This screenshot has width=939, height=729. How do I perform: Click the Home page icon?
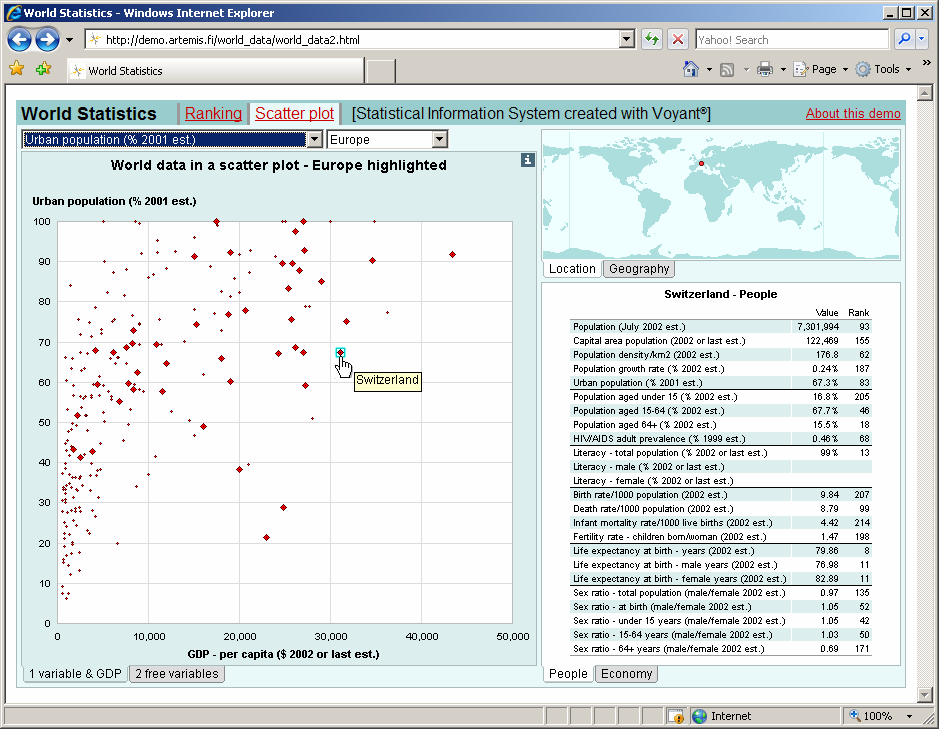click(691, 69)
